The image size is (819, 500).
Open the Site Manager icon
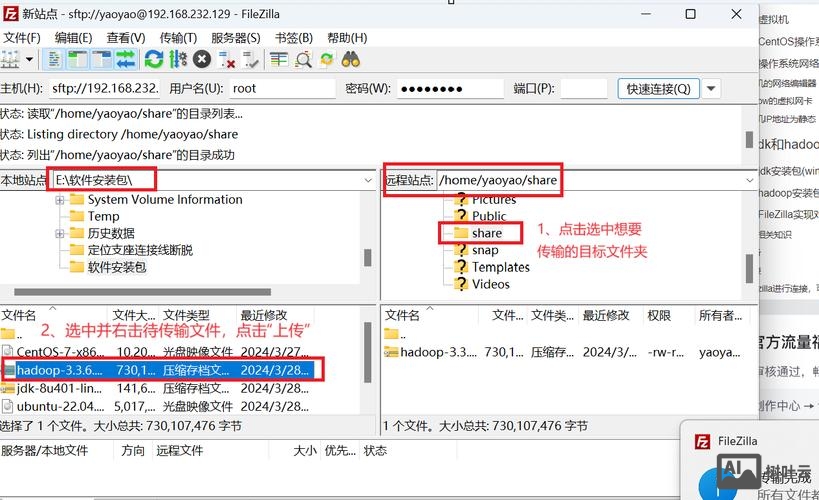[9, 60]
